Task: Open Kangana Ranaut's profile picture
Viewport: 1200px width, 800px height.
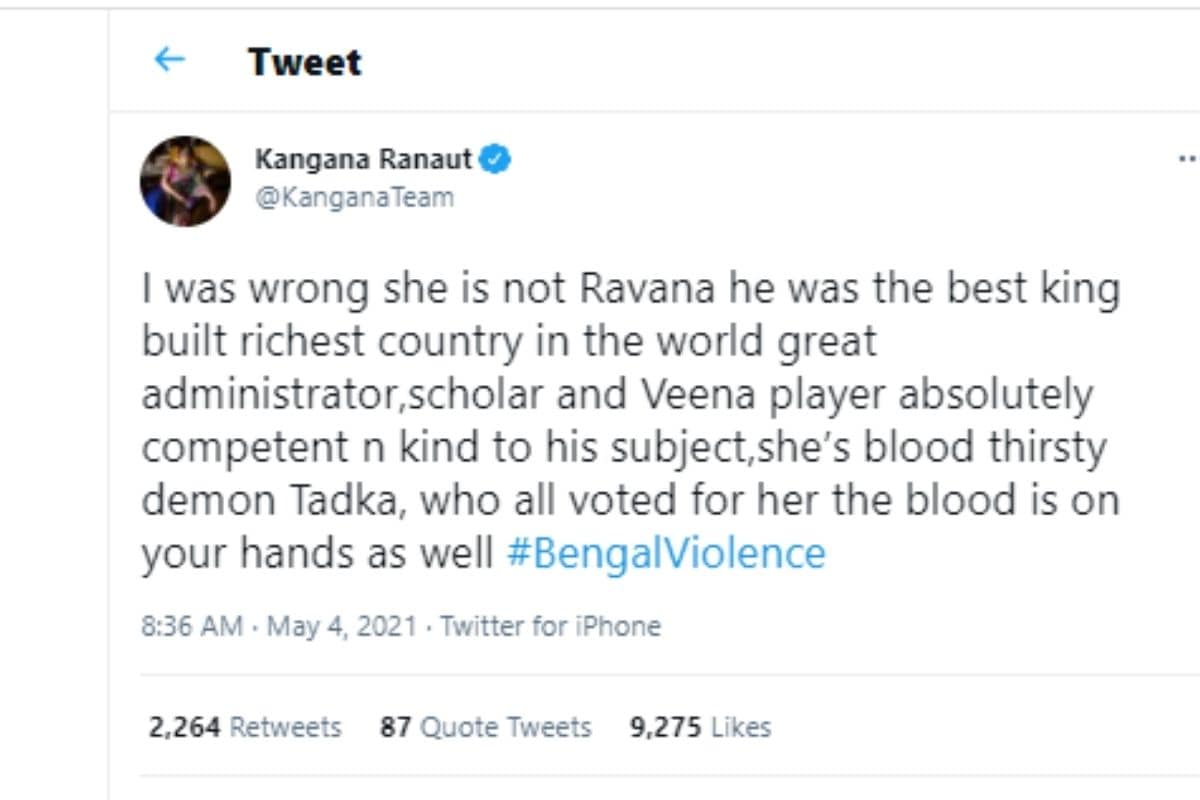Action: pyautogui.click(x=185, y=181)
